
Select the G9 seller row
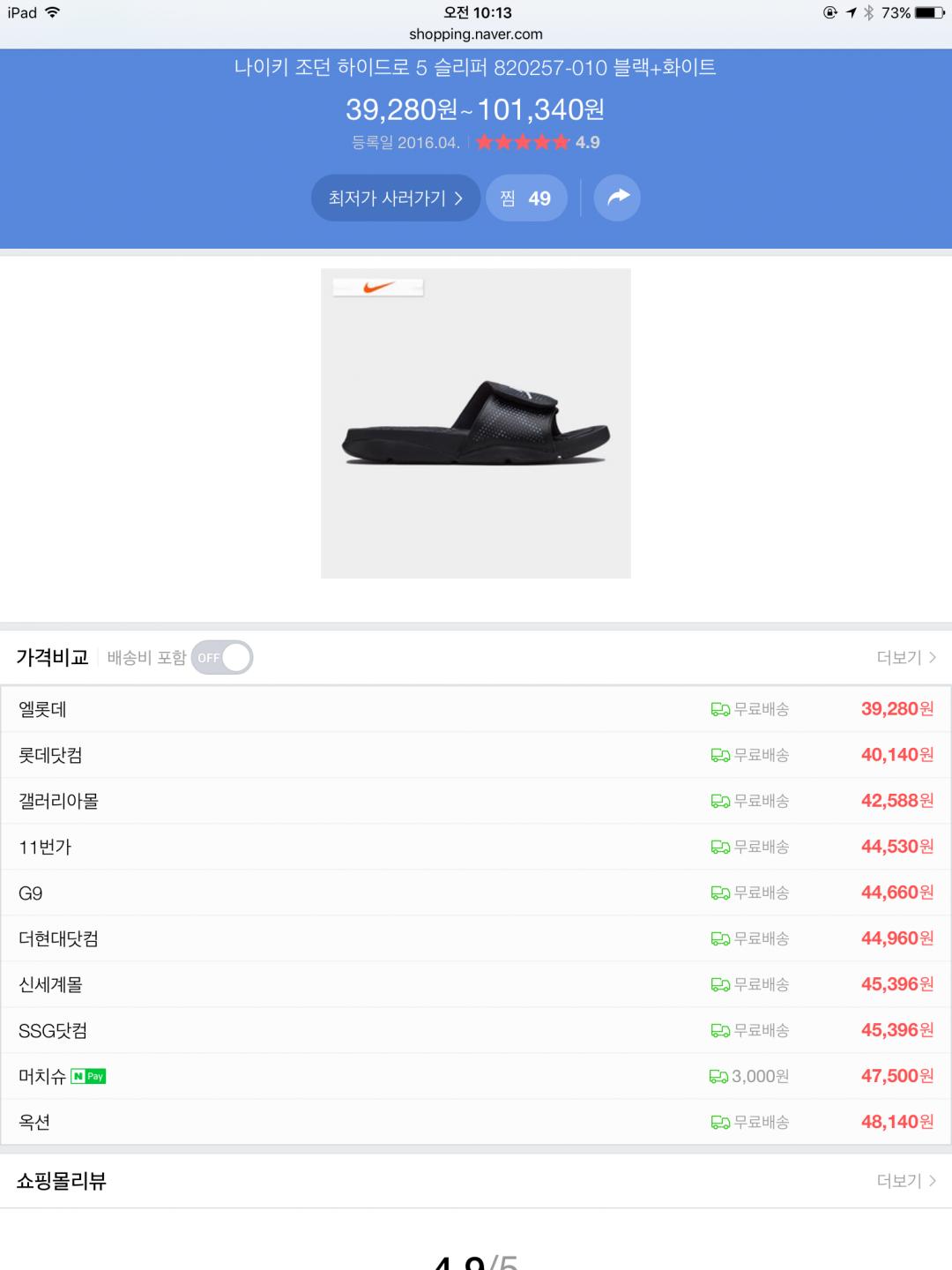[476, 893]
